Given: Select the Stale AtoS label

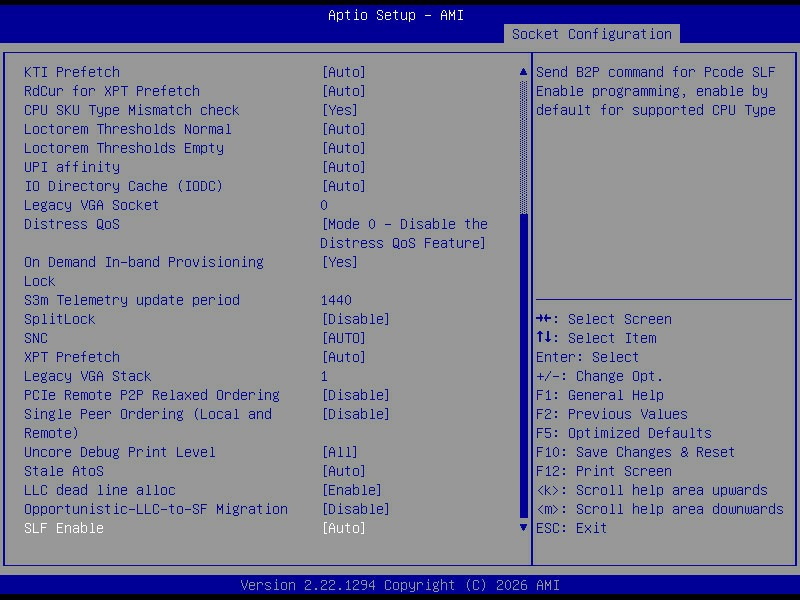Looking at the screenshot, I should tap(64, 471).
